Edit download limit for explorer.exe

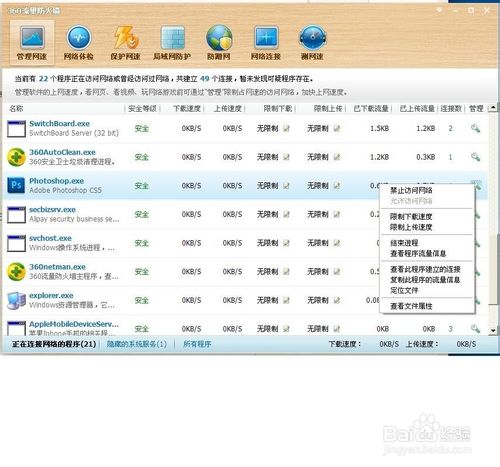coord(286,300)
